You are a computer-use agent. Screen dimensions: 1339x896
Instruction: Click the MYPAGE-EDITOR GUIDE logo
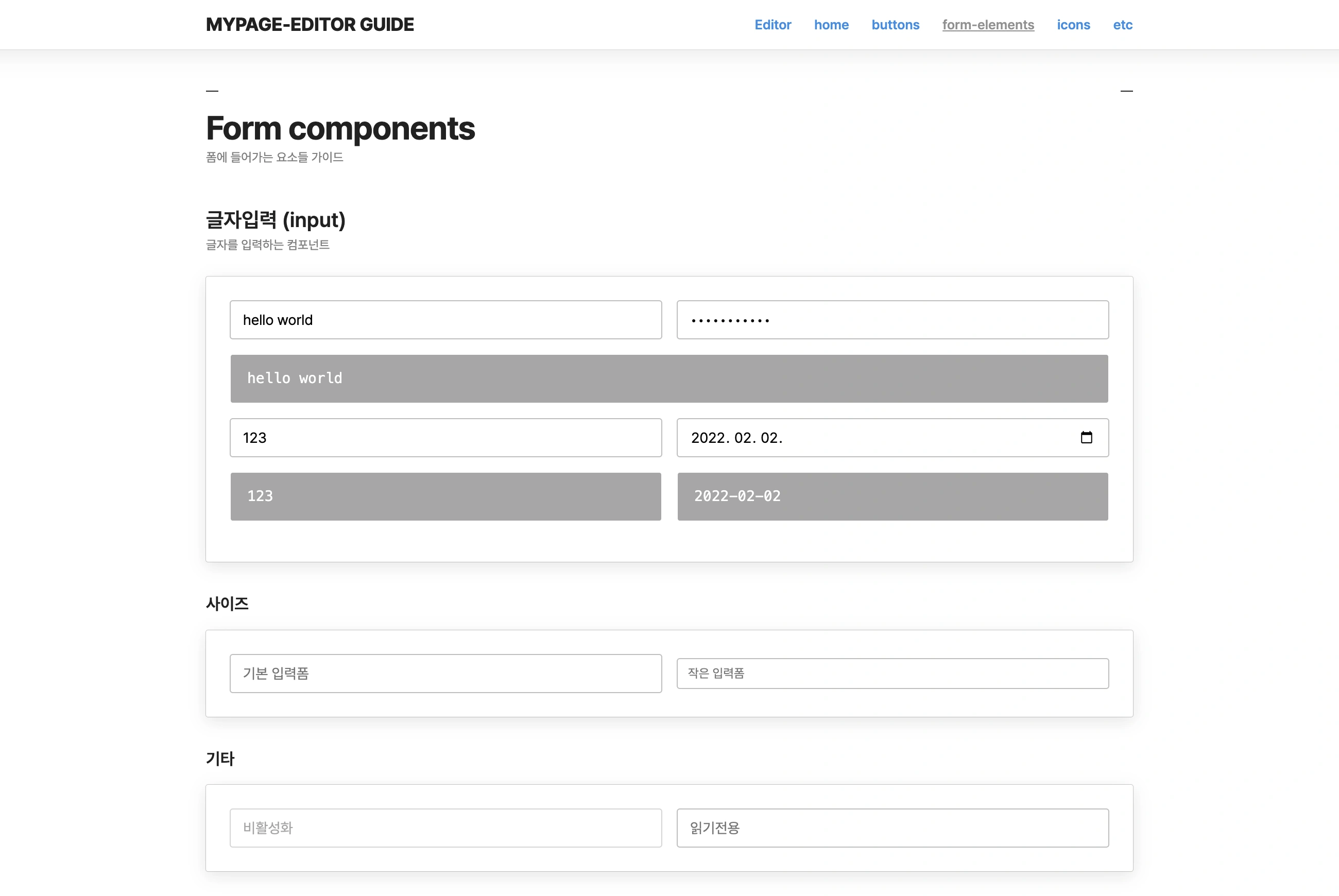tap(310, 25)
